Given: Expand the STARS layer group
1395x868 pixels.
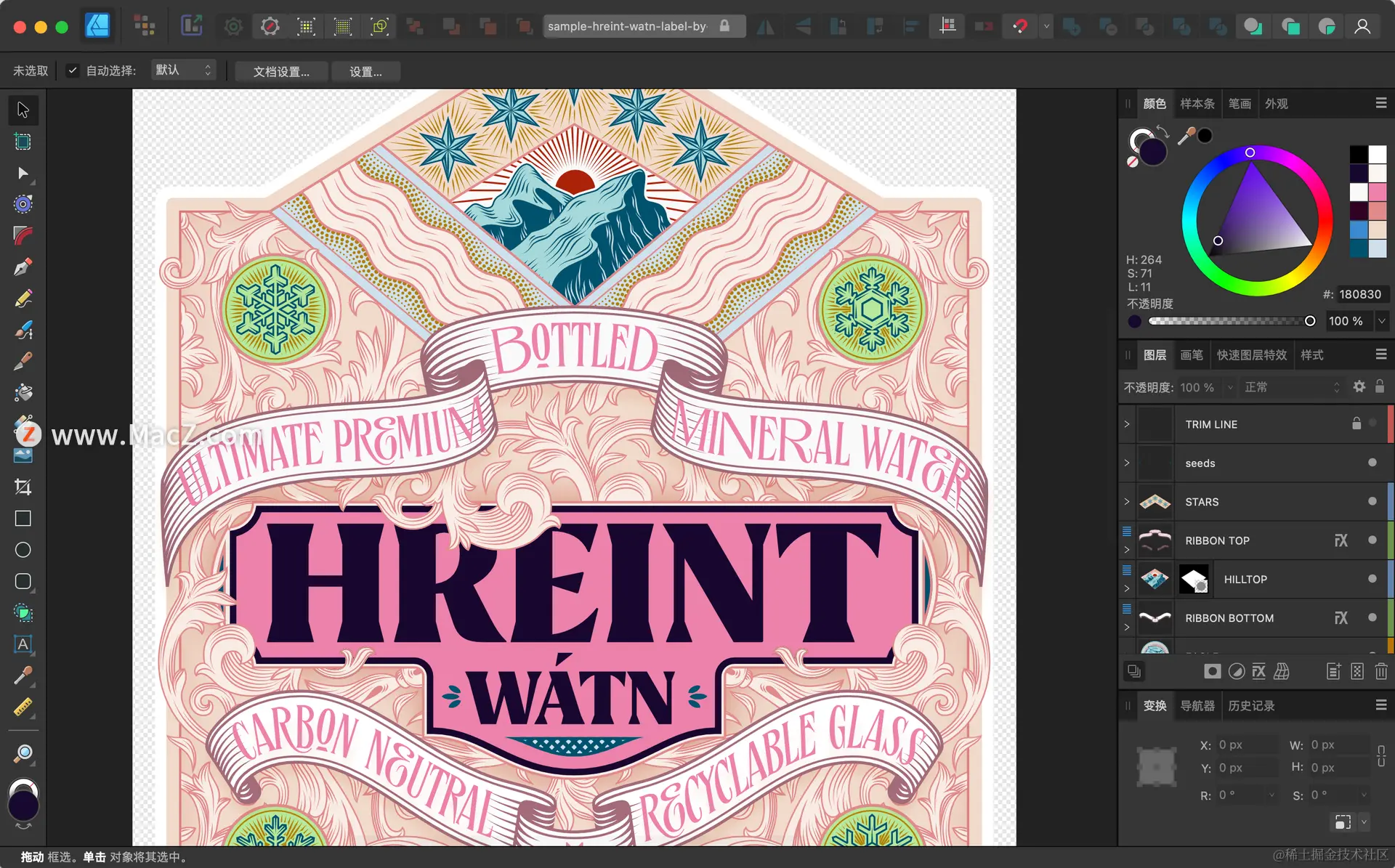Looking at the screenshot, I should click(x=1127, y=501).
